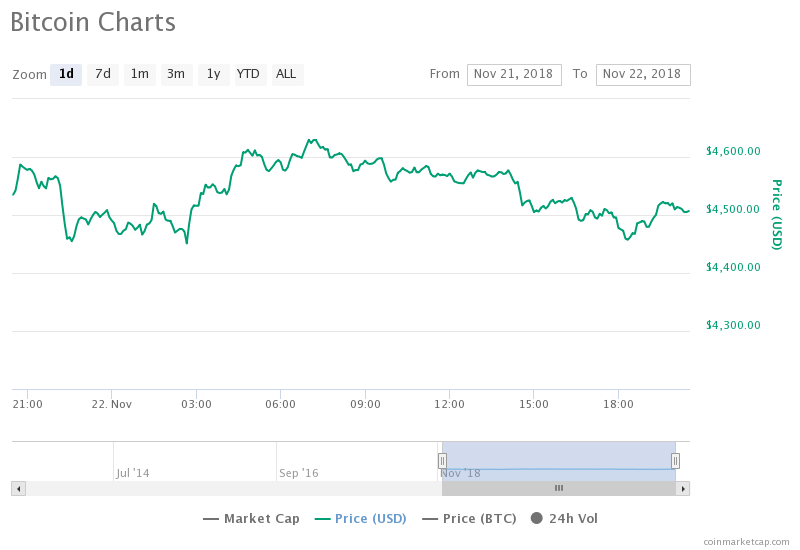The width and height of the screenshot is (800, 550).
Task: Open the coinmarketcap.com credit link
Action: pyautogui.click(x=746, y=542)
